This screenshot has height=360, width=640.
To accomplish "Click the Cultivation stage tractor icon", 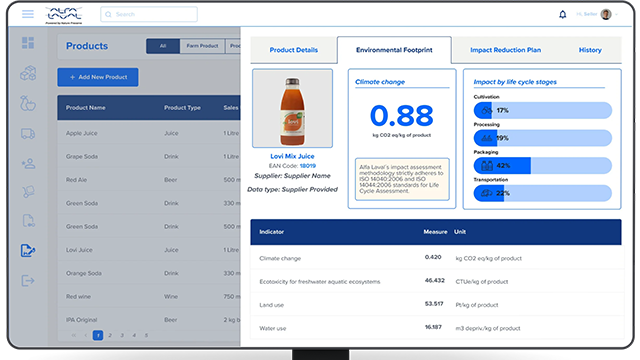I will (x=487, y=110).
